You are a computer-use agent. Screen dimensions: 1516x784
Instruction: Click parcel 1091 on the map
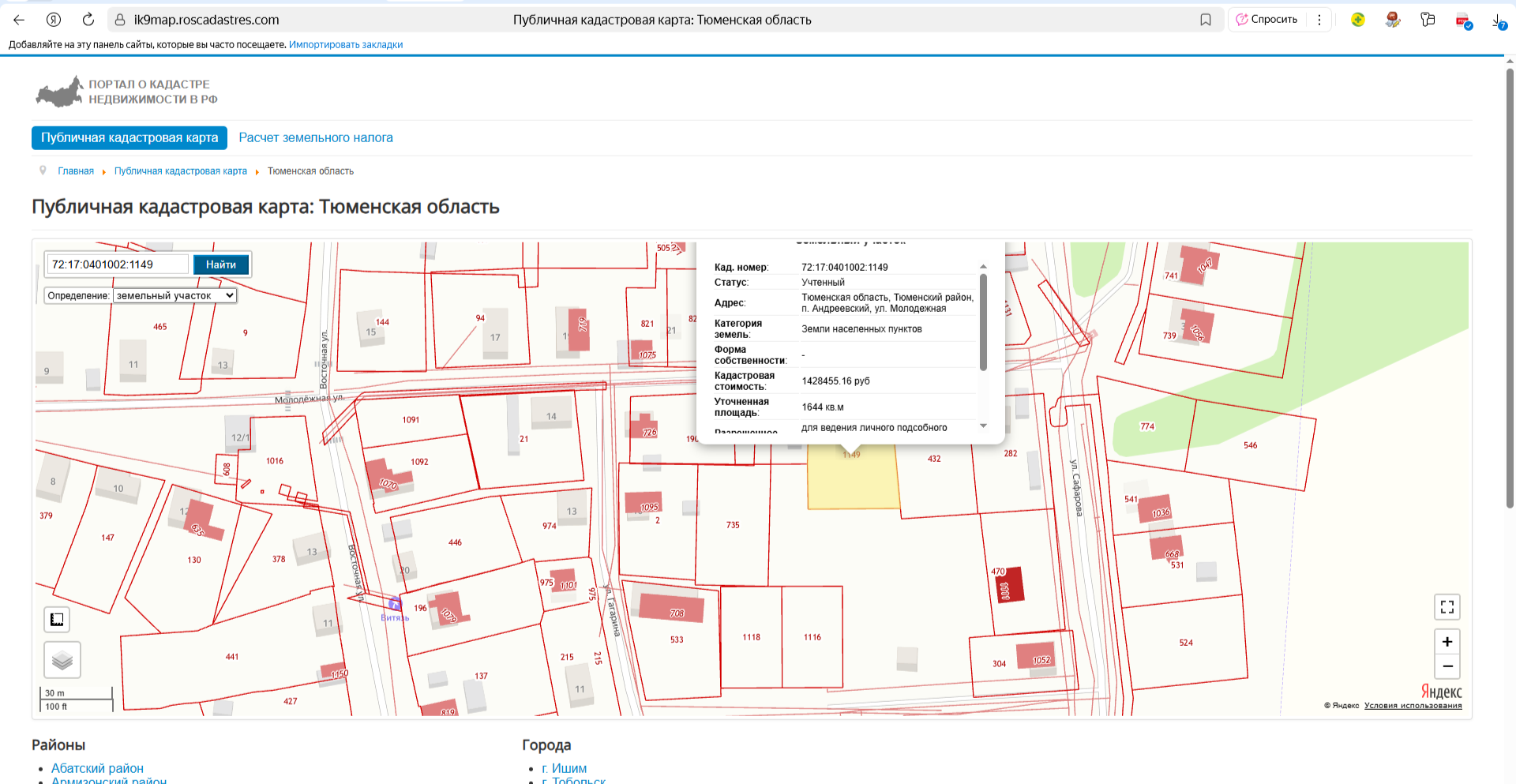pyautogui.click(x=411, y=420)
